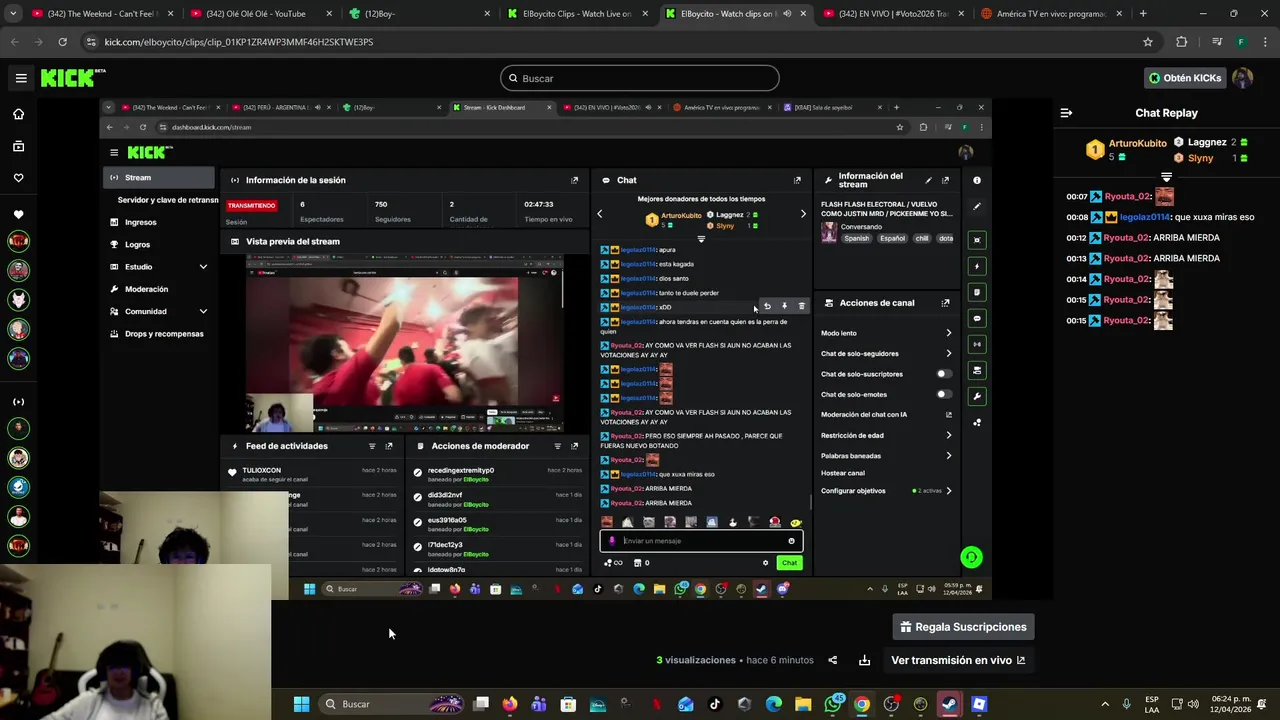The width and height of the screenshot is (1280, 720).
Task: Expand the leaderboard arrow under top donors
Action: tap(1166, 177)
